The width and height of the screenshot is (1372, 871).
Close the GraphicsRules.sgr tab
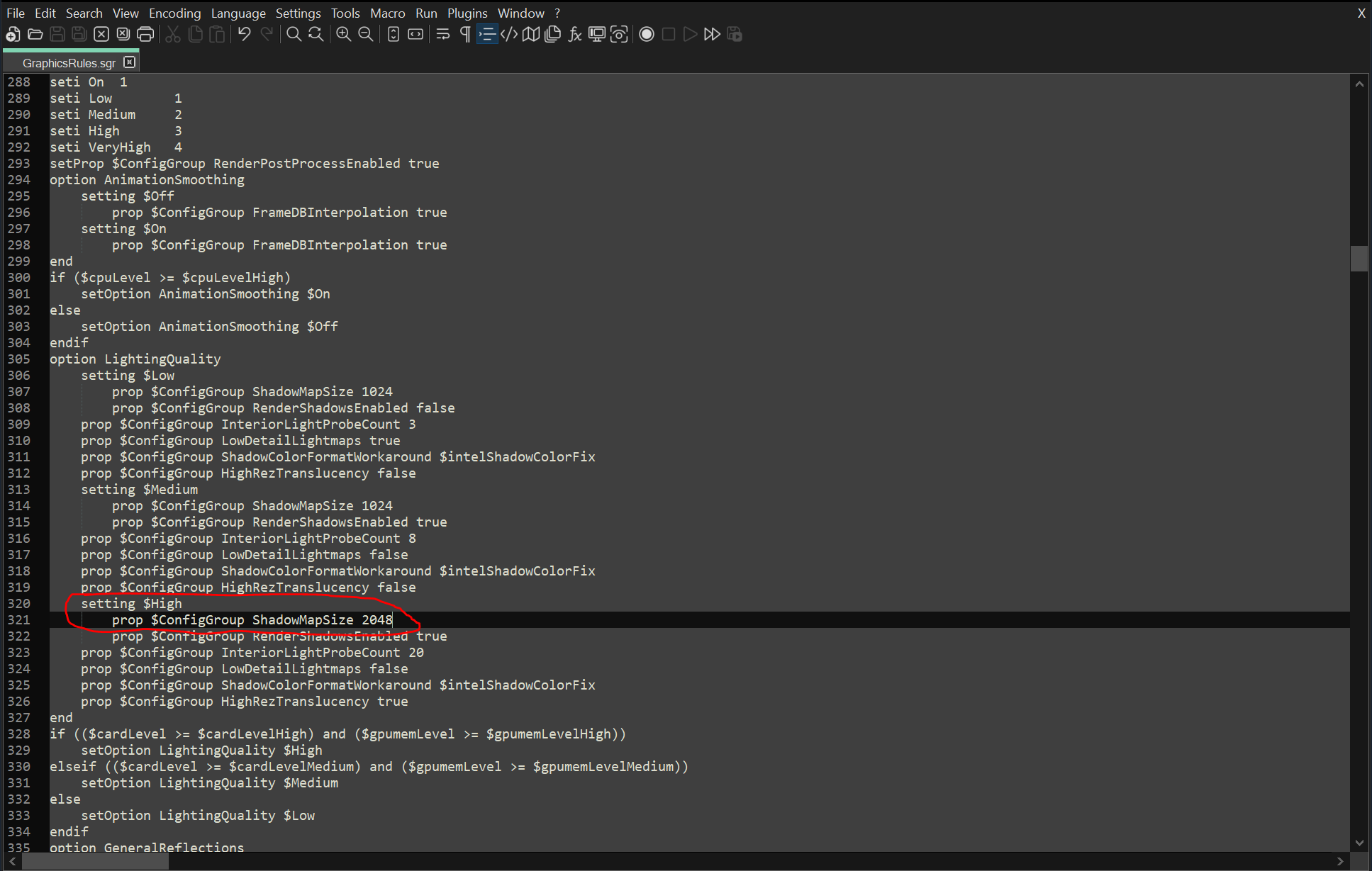129,62
